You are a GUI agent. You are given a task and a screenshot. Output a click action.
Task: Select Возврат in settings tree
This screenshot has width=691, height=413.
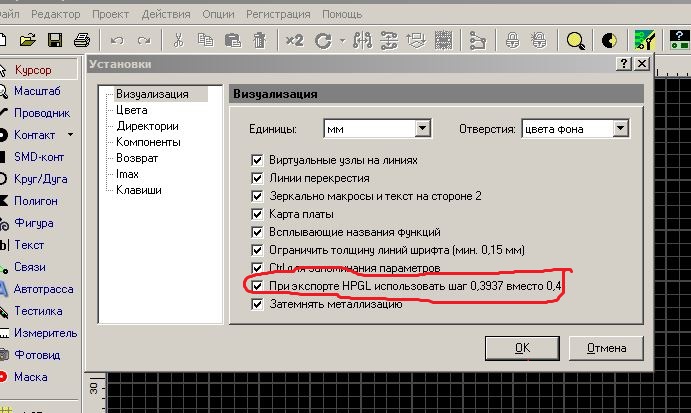pyautogui.click(x=137, y=158)
